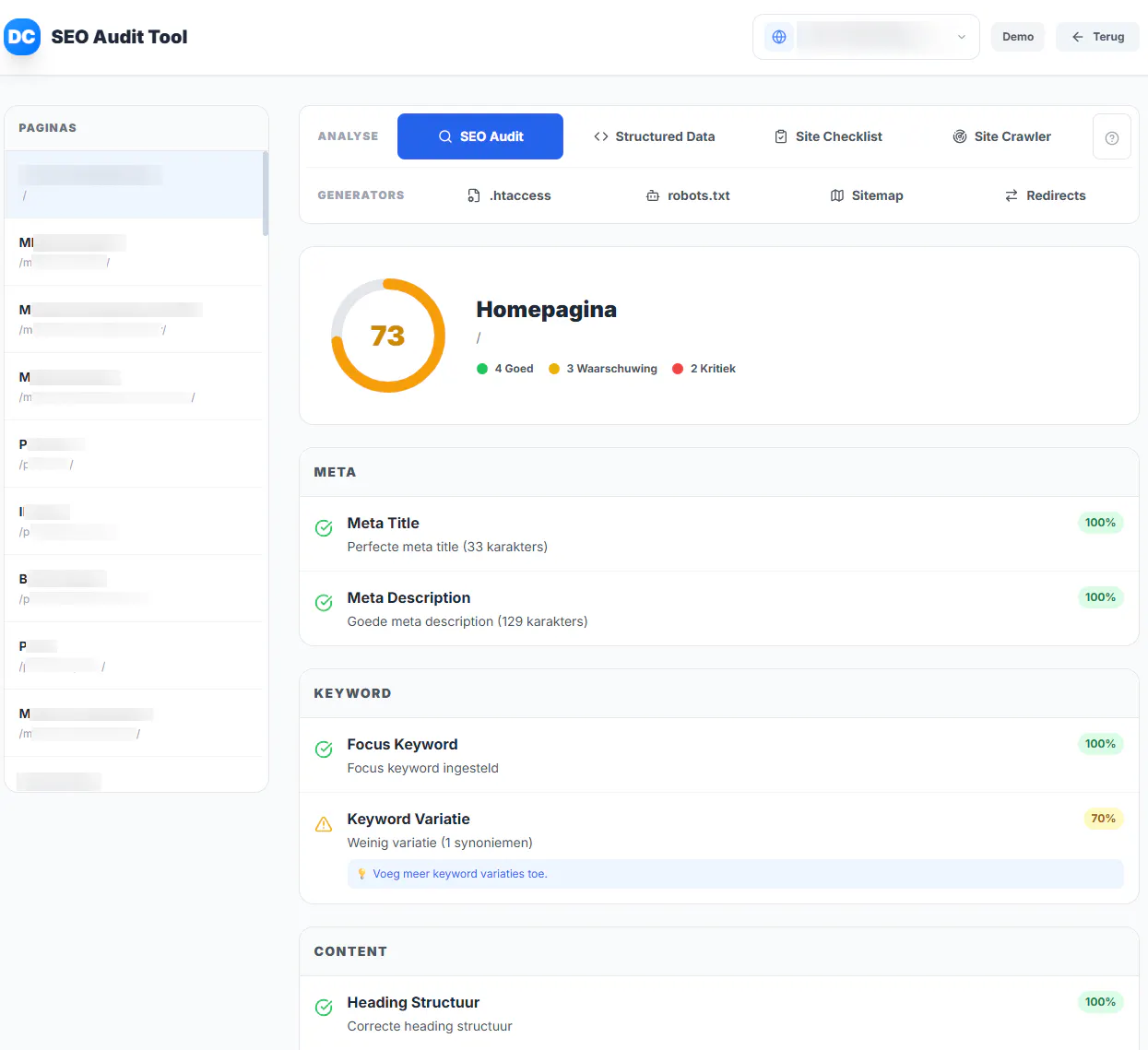
Task: Click the SEO Audit Tool title
Action: (119, 37)
